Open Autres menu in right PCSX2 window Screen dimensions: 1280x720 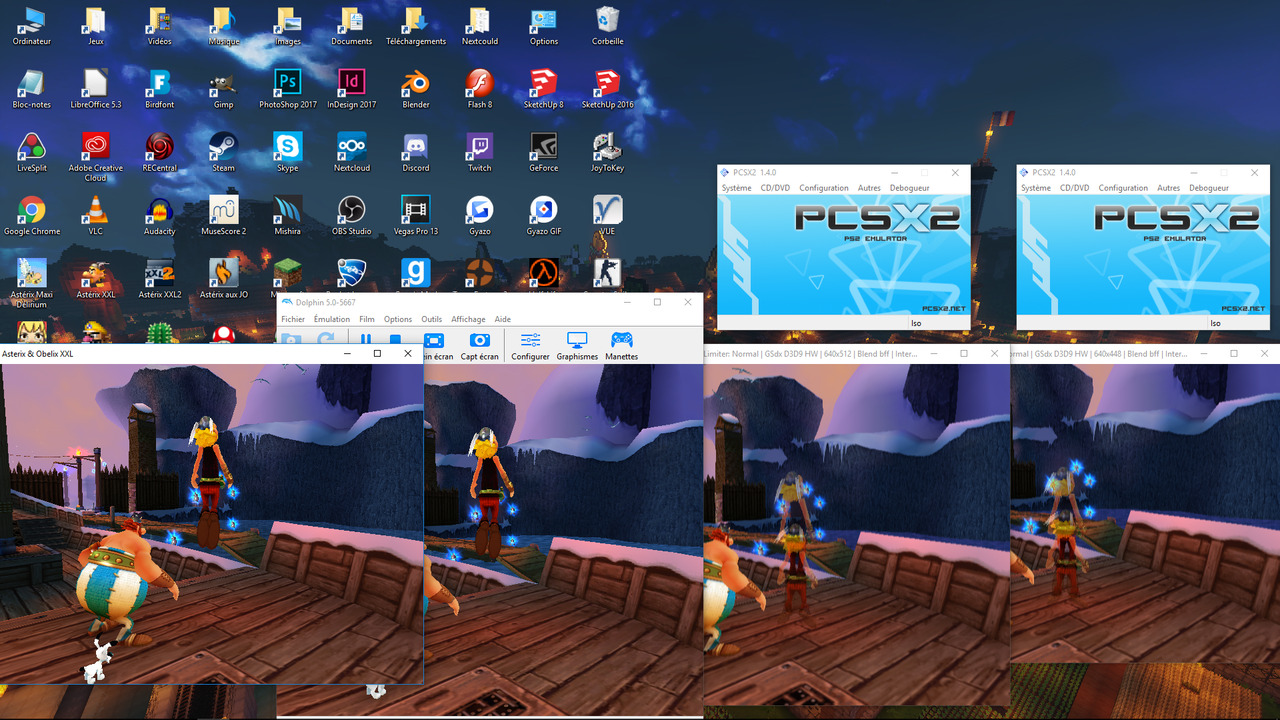(1169, 188)
